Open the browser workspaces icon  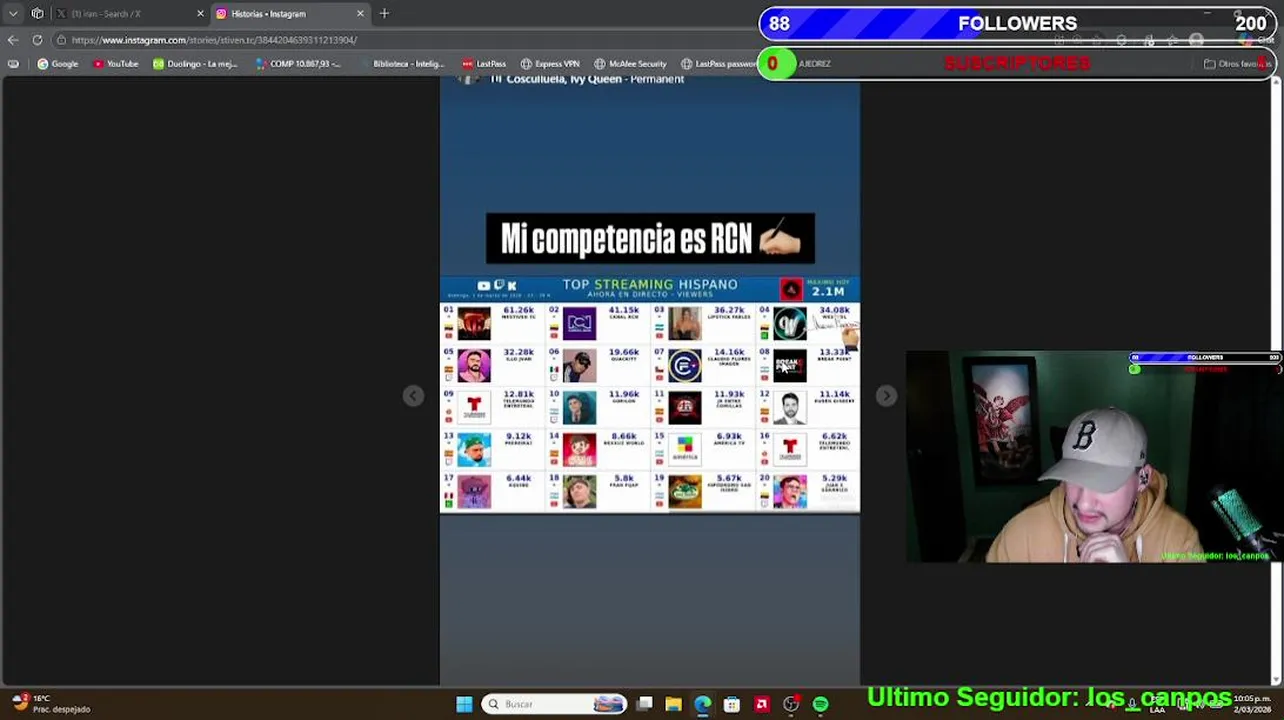click(x=37, y=14)
